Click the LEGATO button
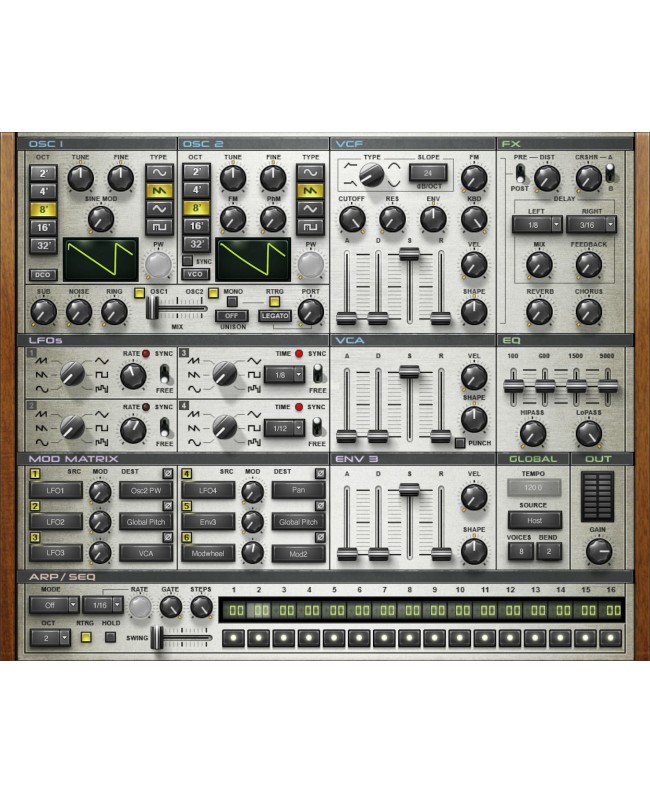Image resolution: width=650 pixels, height=794 pixels. point(274,315)
